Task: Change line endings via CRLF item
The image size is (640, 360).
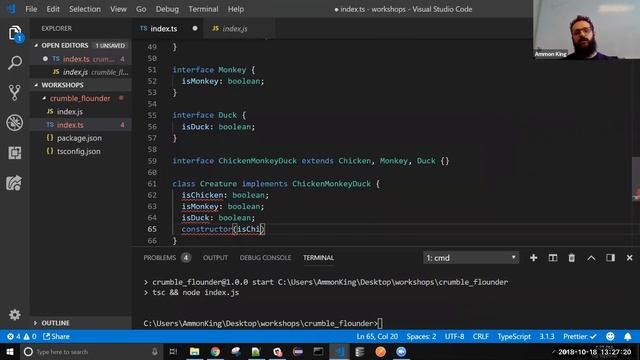Action: click(x=480, y=336)
